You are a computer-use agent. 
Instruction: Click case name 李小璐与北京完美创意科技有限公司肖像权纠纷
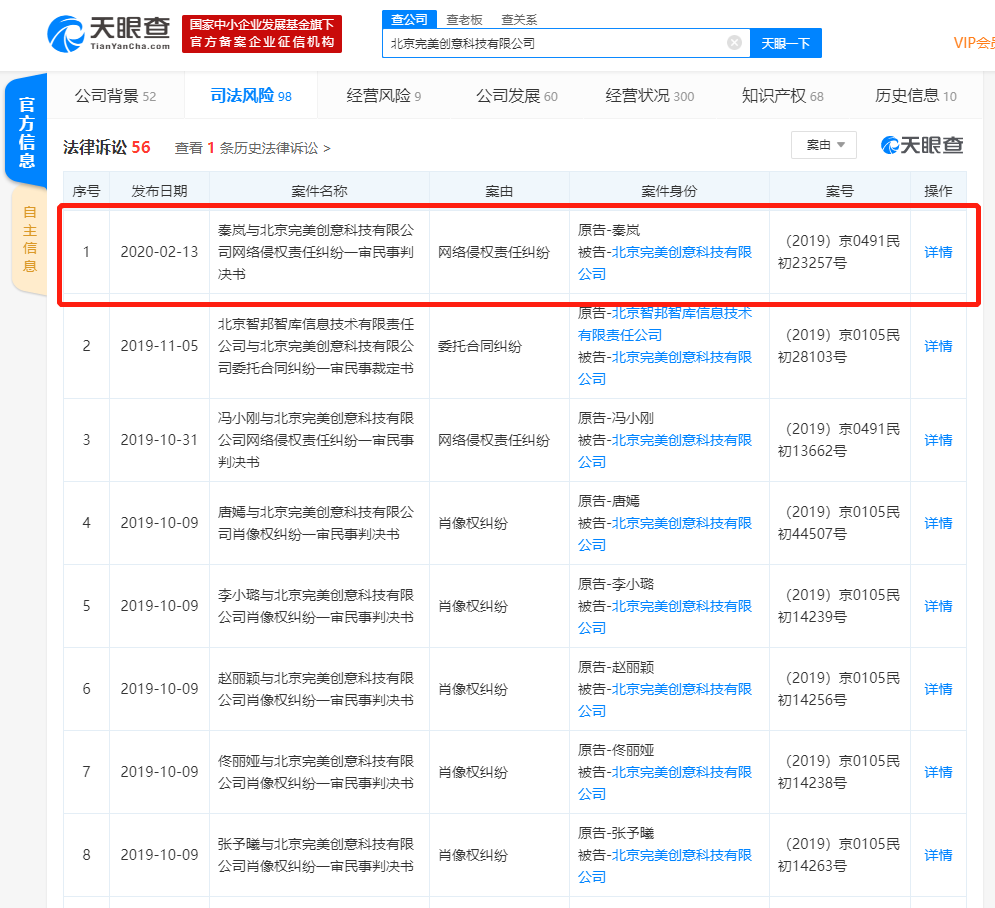coord(316,606)
